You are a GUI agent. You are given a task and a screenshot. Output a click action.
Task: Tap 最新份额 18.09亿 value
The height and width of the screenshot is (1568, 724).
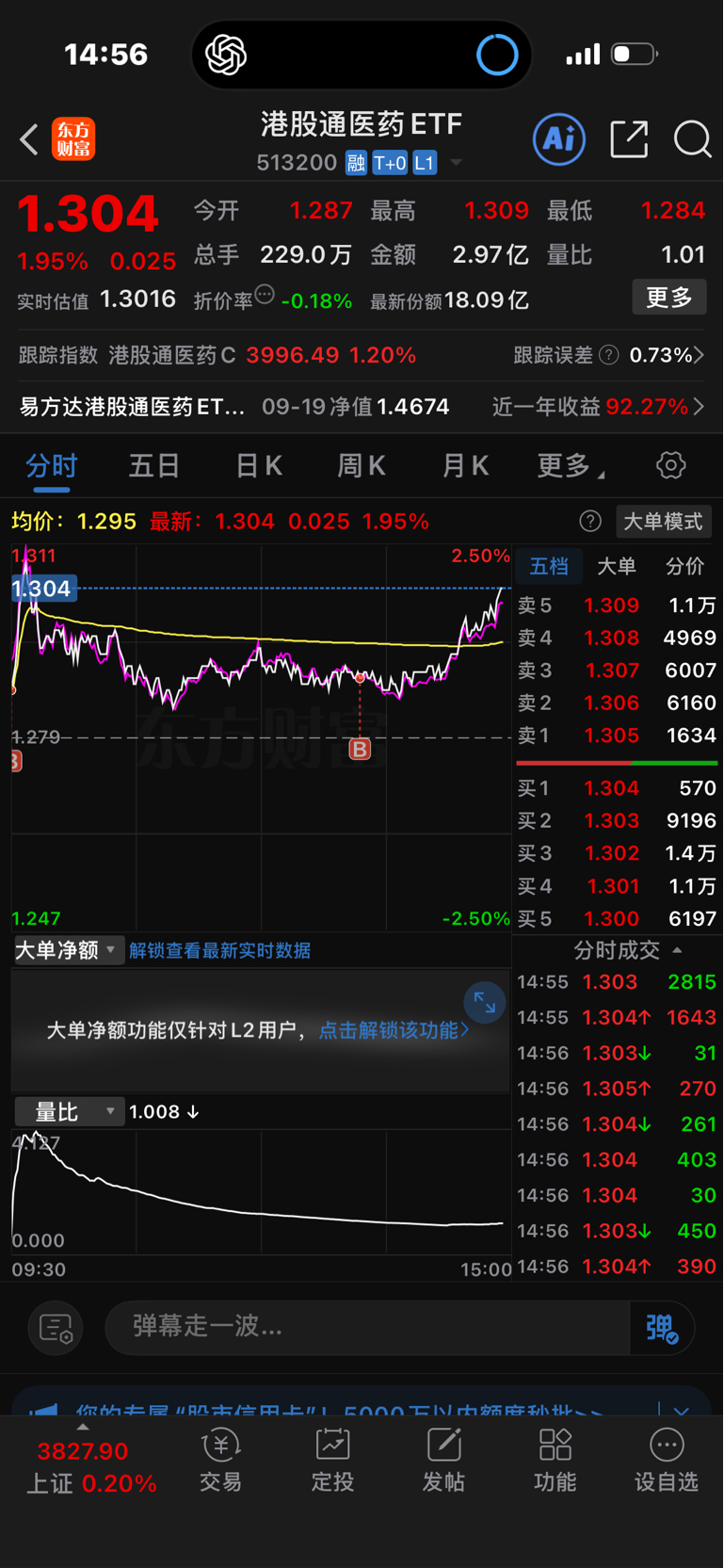pos(486,300)
